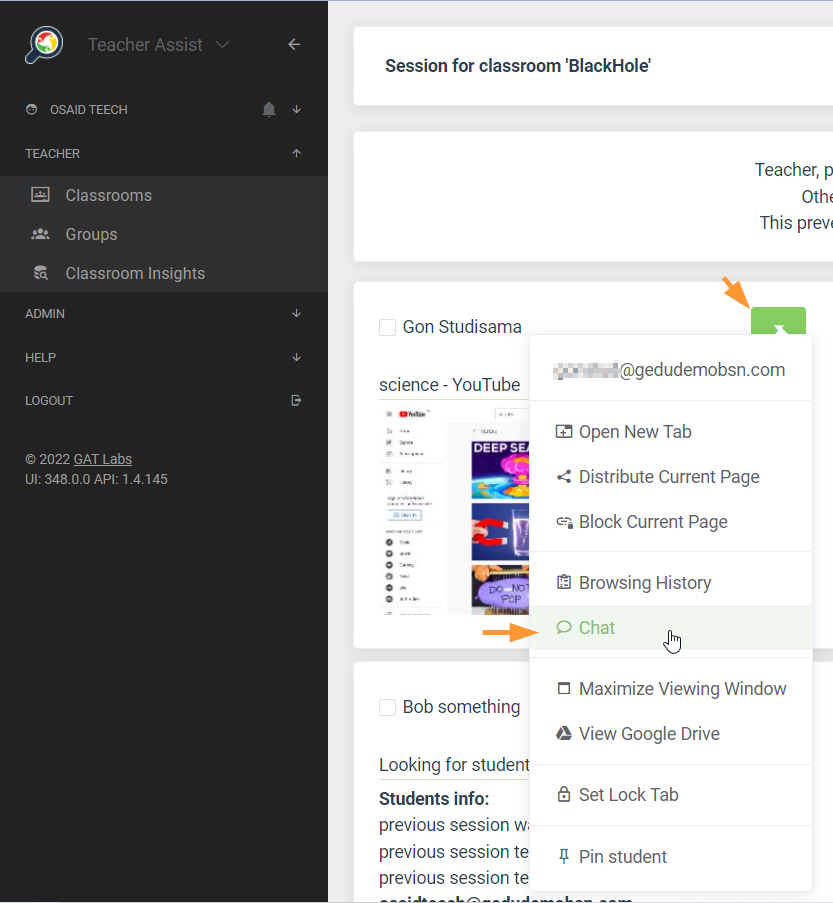
Task: Click the Google Drive icon
Action: coord(563,733)
